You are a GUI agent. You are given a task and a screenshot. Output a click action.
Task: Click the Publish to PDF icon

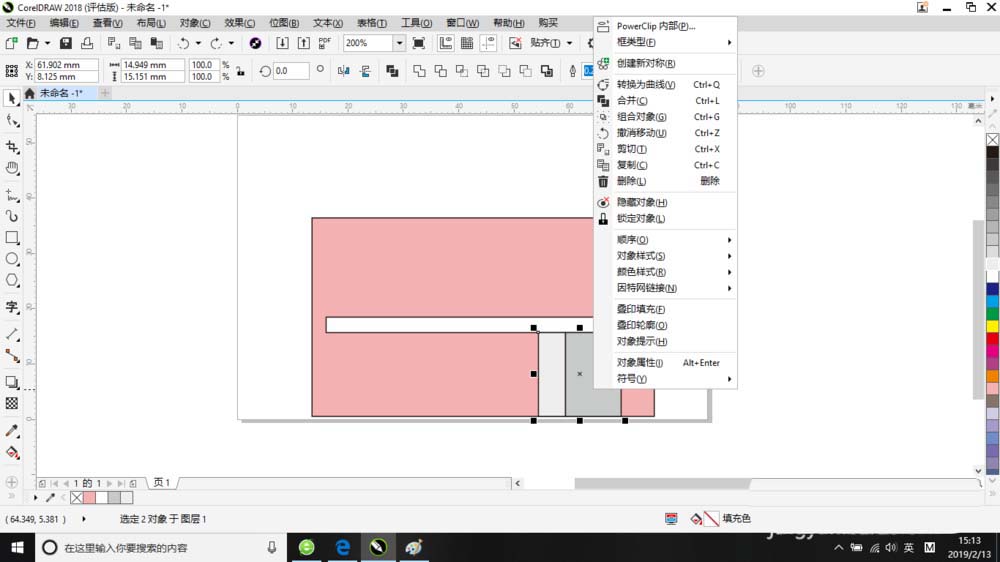pos(324,43)
